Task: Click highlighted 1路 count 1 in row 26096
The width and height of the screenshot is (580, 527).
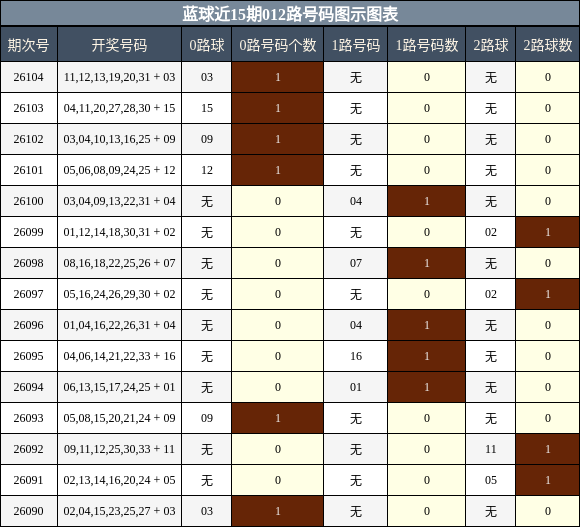Action: tap(427, 325)
